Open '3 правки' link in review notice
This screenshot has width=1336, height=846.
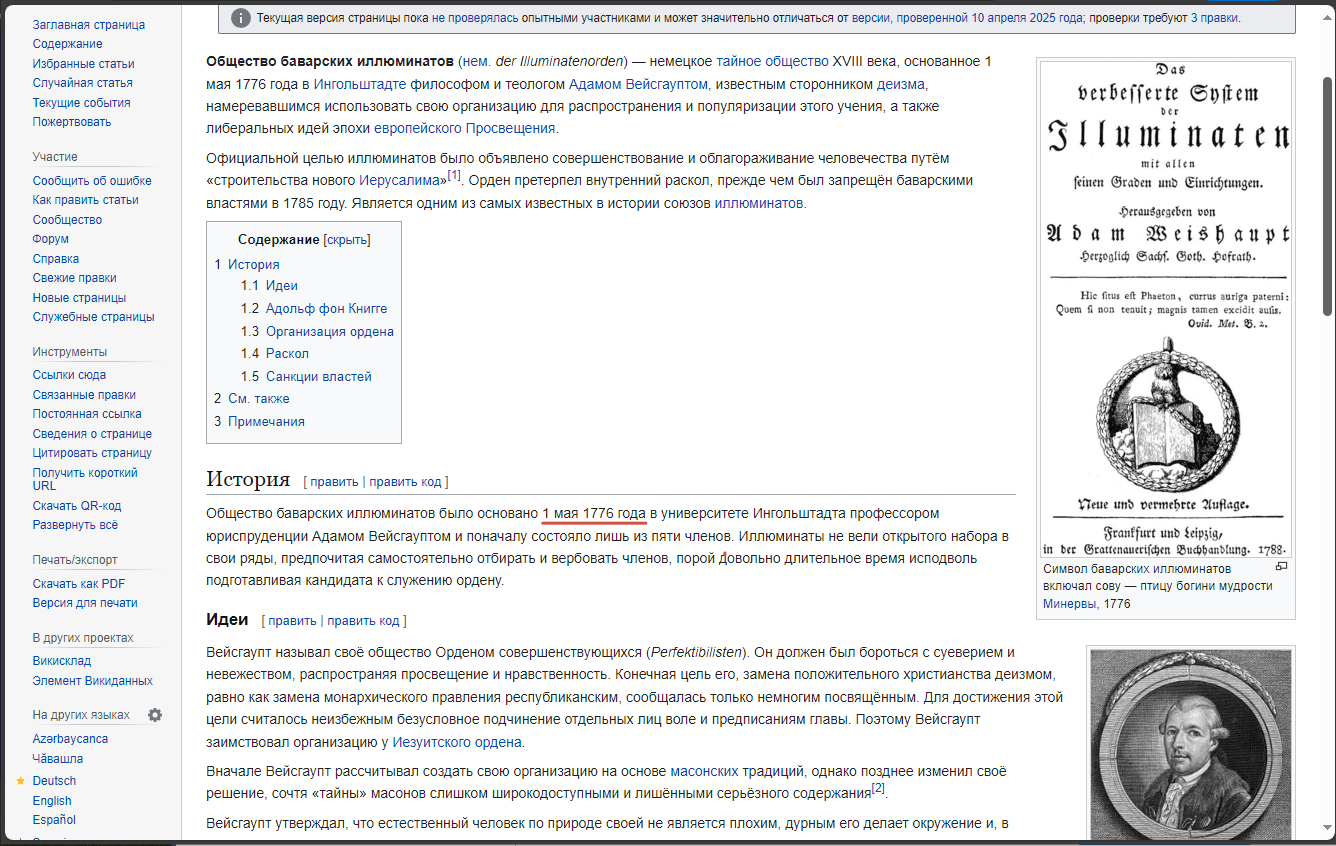tap(1214, 19)
